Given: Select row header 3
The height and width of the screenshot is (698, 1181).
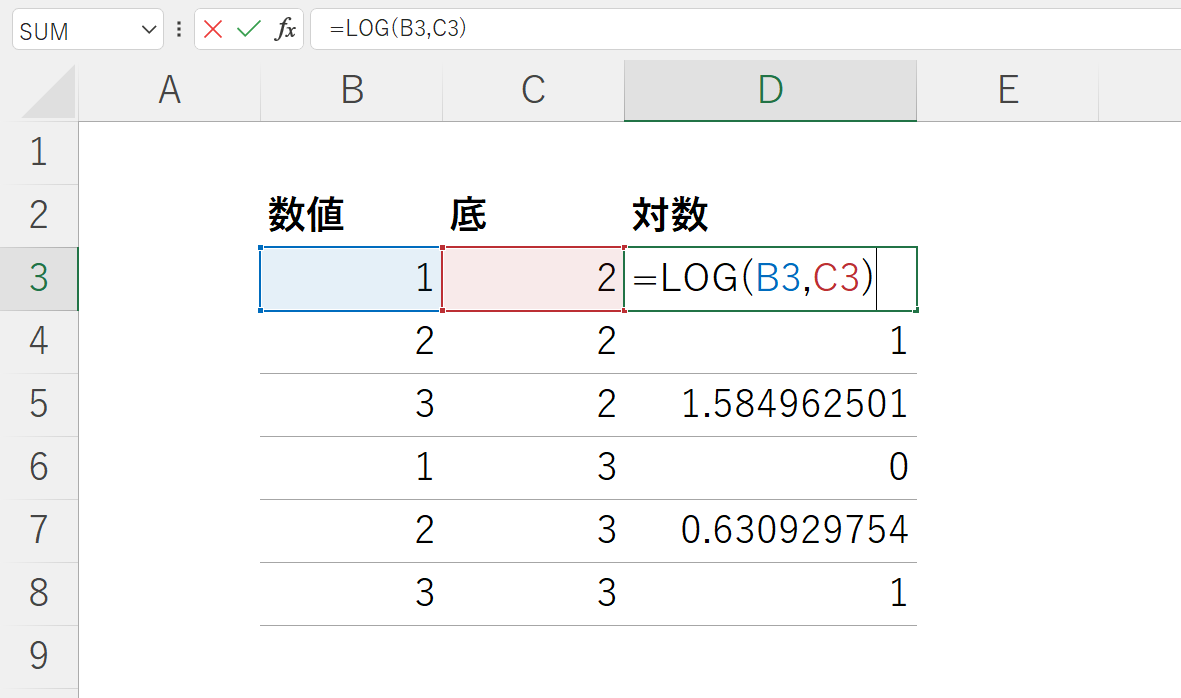Looking at the screenshot, I should [x=39, y=279].
